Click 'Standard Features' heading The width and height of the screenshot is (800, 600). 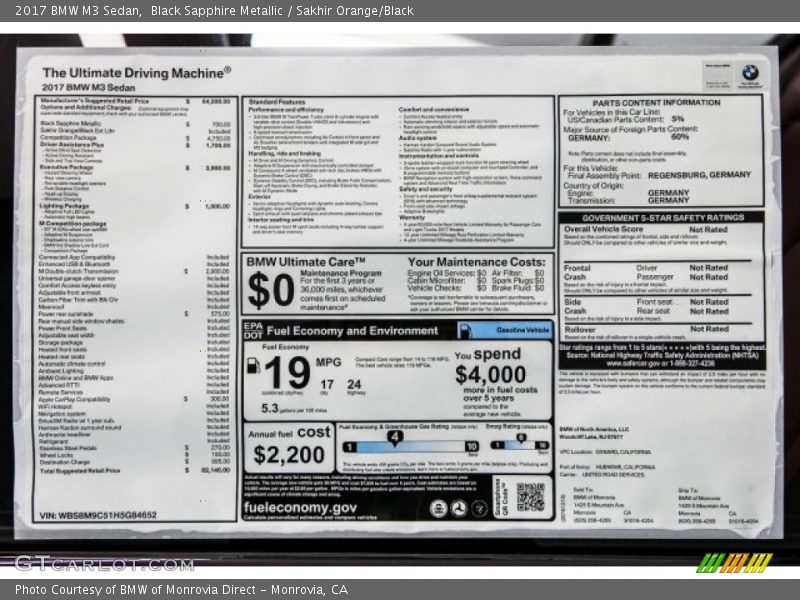[x=277, y=102]
